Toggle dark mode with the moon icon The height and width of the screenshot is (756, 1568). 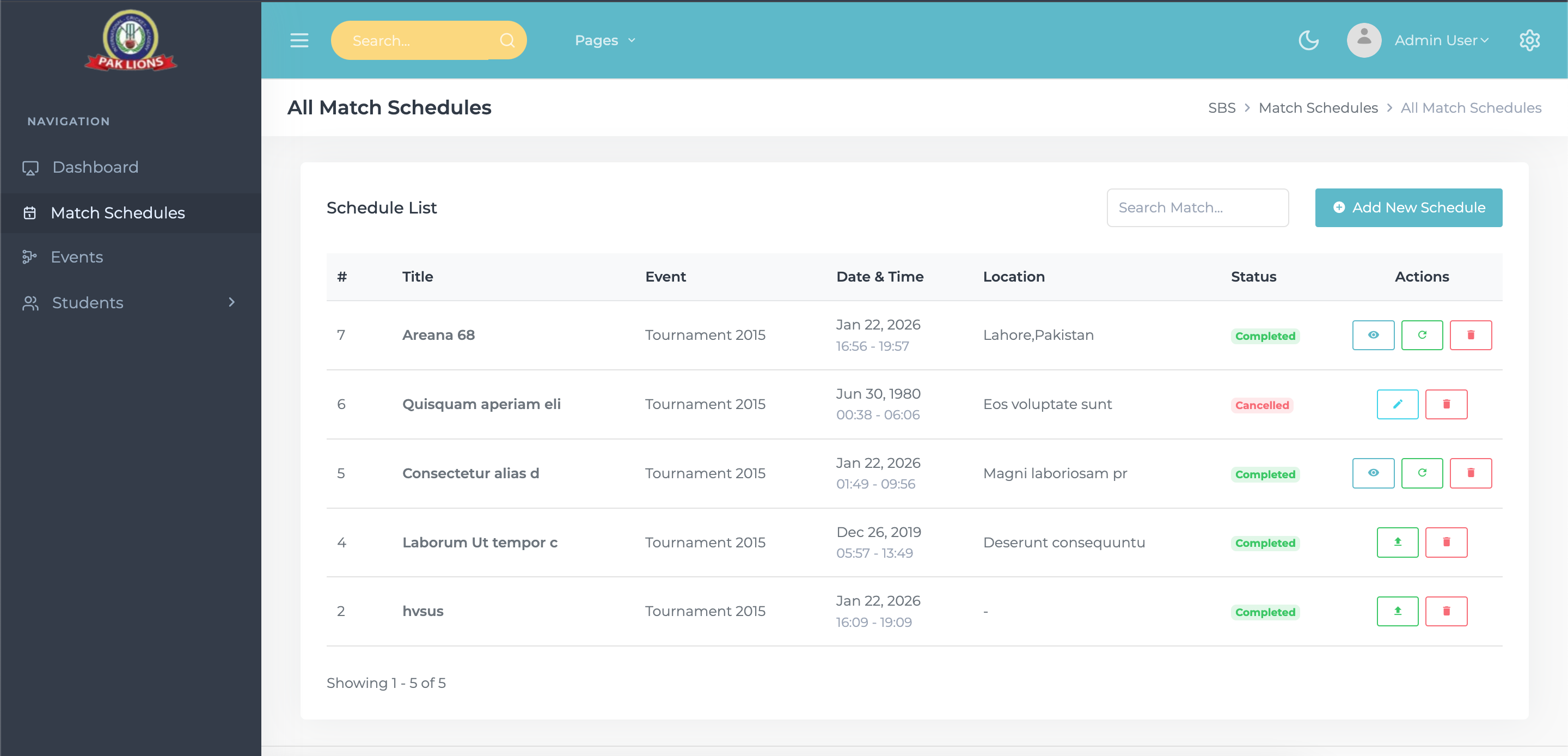pyautogui.click(x=1308, y=40)
